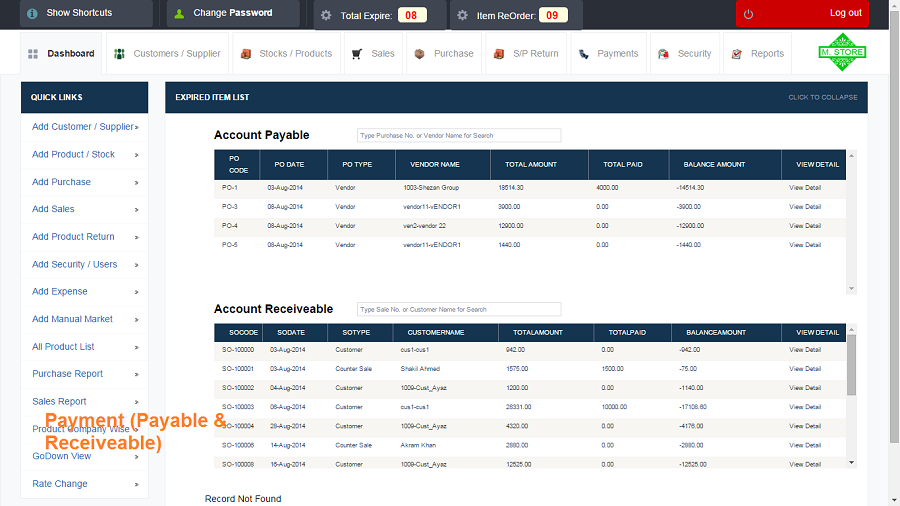Viewport: 900px width, 506px height.
Task: Click Account Payable table scroll down arrow
Action: click(x=852, y=289)
